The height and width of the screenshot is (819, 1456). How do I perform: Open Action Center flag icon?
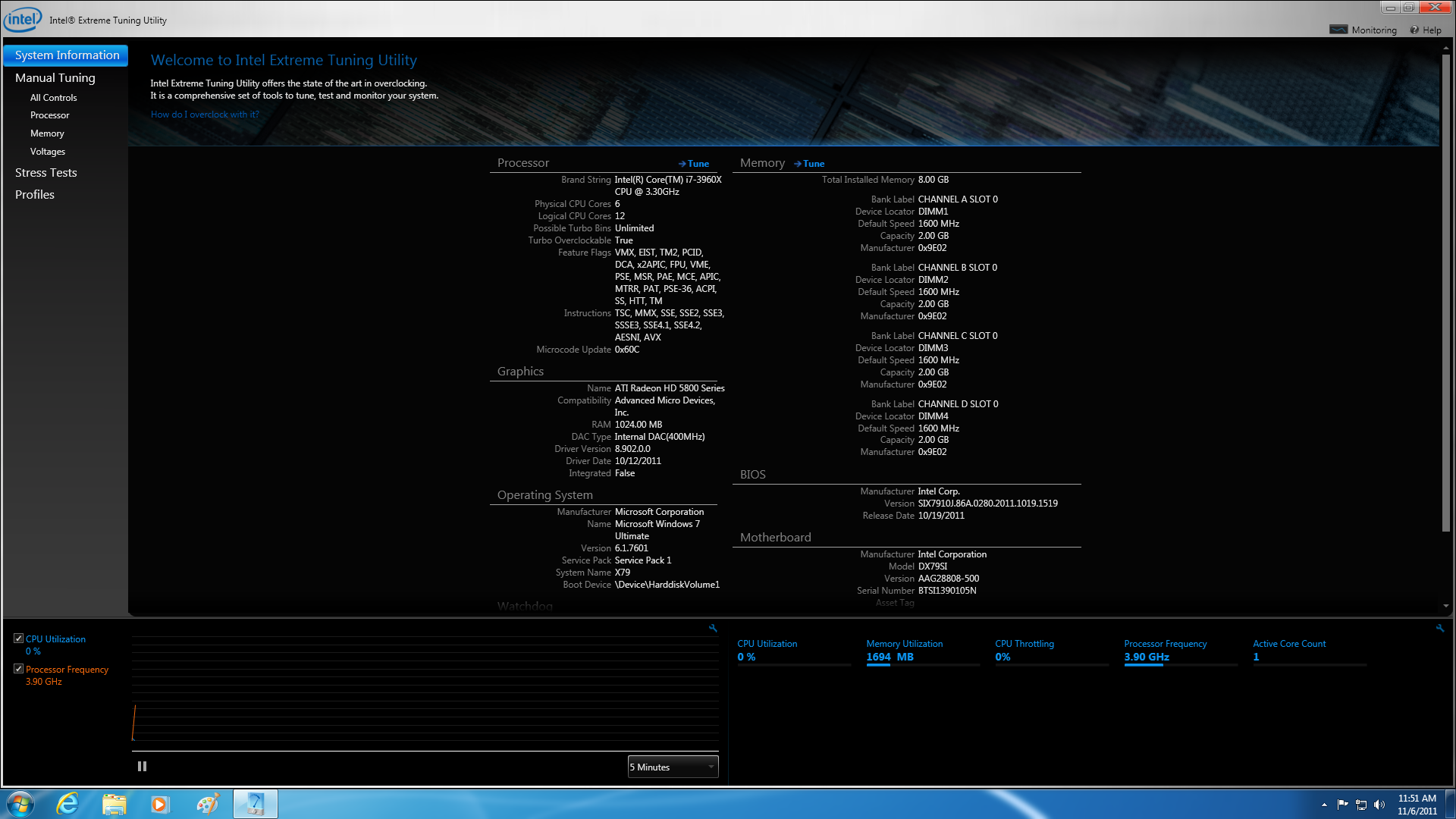(x=1342, y=805)
